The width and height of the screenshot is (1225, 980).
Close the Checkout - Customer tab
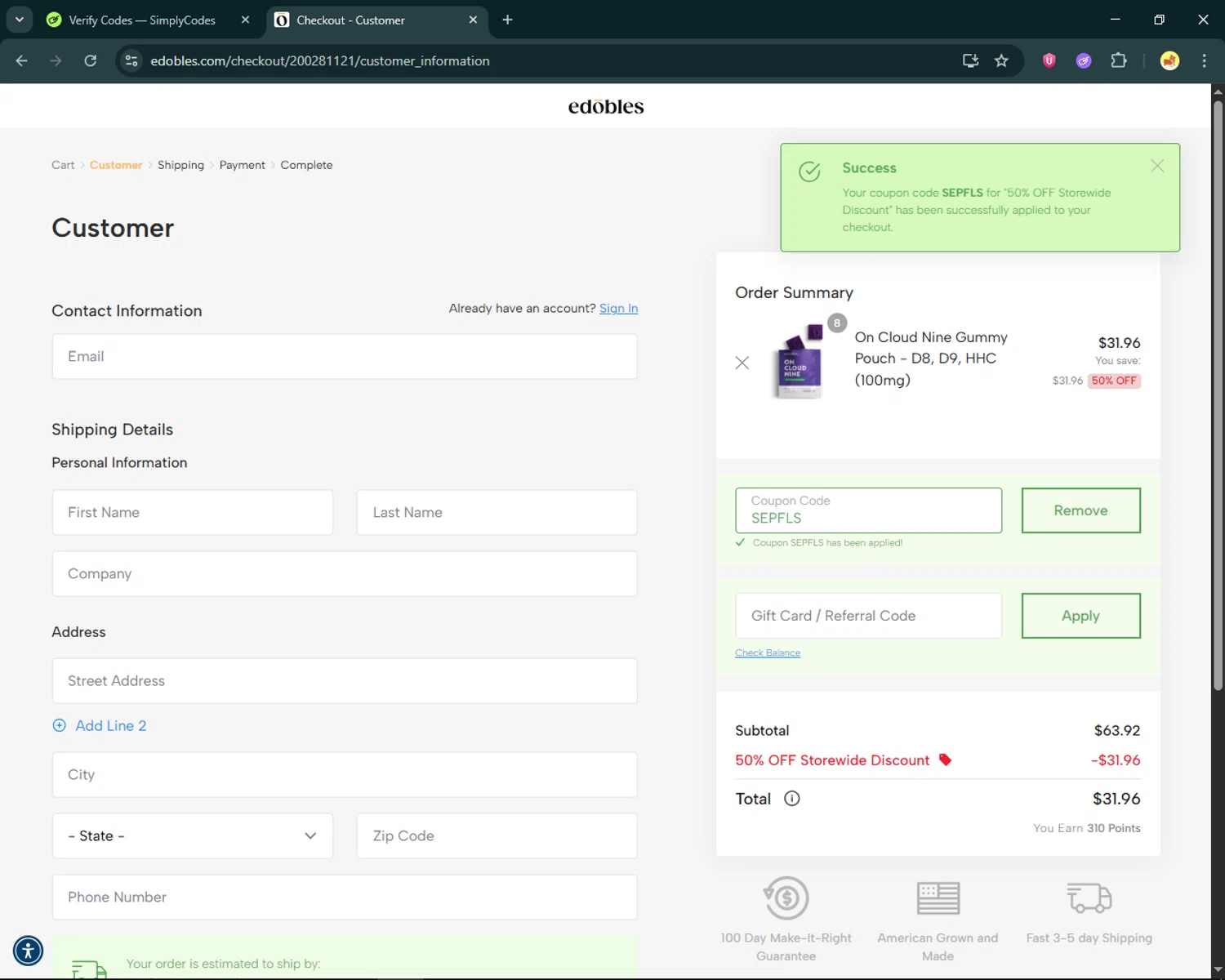click(473, 20)
